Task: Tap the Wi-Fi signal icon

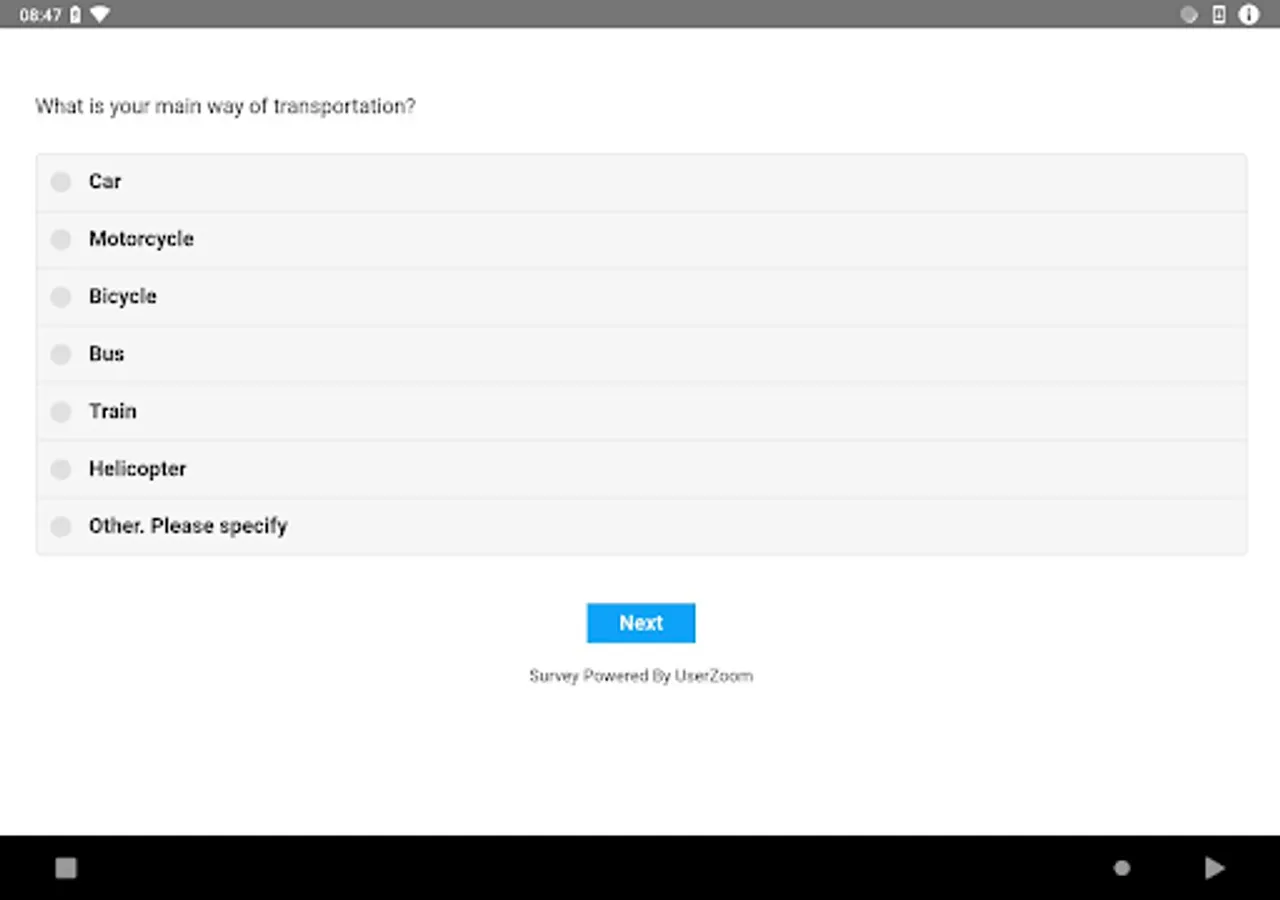Action: [x=100, y=14]
